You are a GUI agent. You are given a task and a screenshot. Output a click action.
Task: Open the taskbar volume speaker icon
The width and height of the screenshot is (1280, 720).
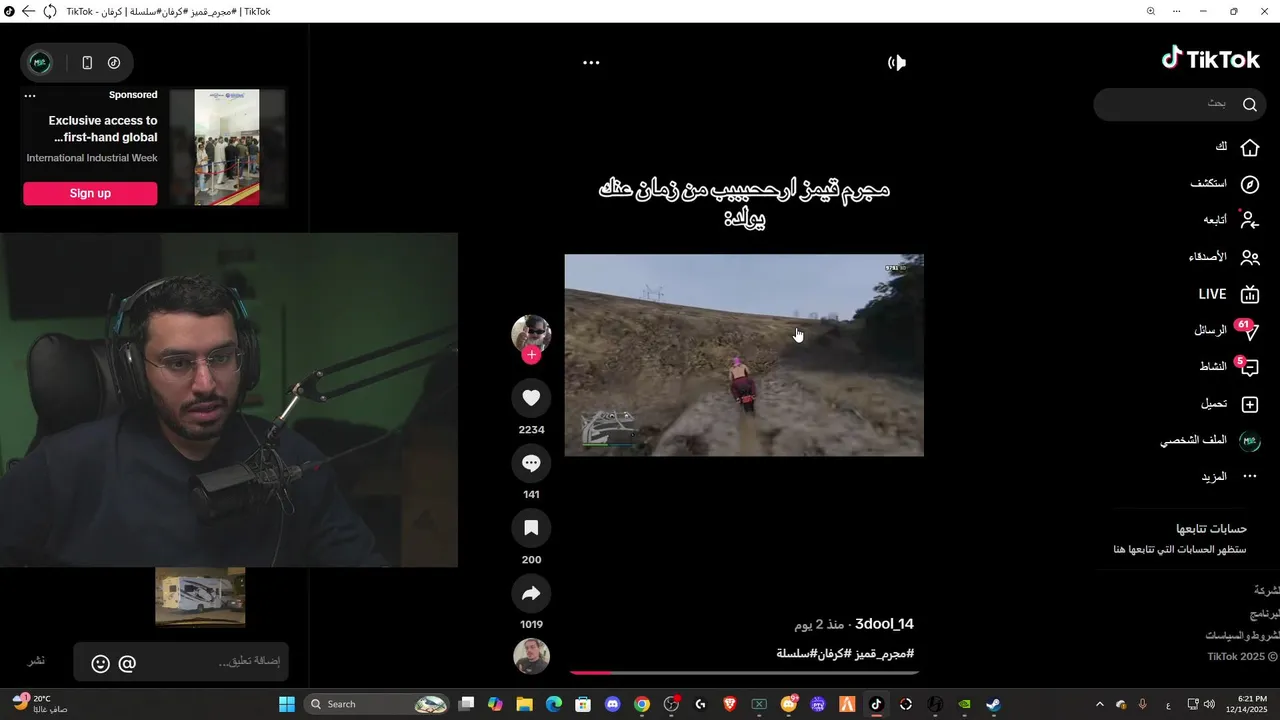coord(1209,704)
